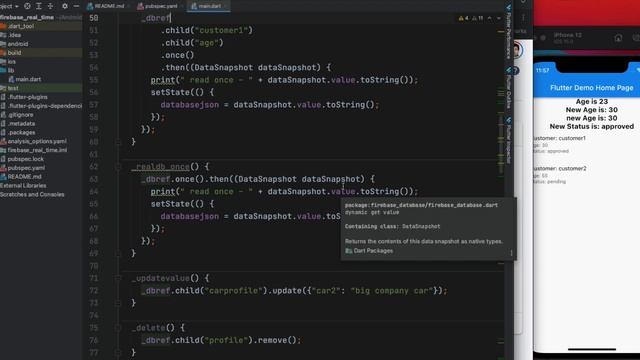This screenshot has width=640, height=360.
Task: Click the help question mark icon
Action: [516, 71]
